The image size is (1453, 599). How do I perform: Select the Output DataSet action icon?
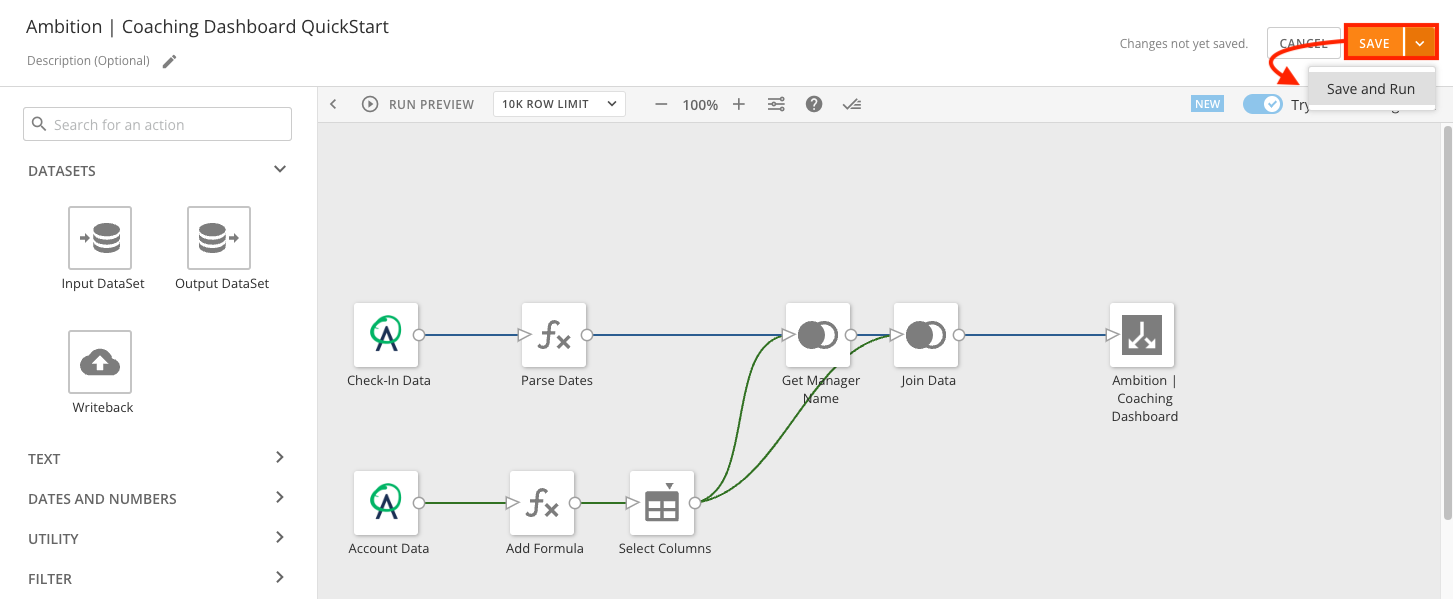[219, 238]
